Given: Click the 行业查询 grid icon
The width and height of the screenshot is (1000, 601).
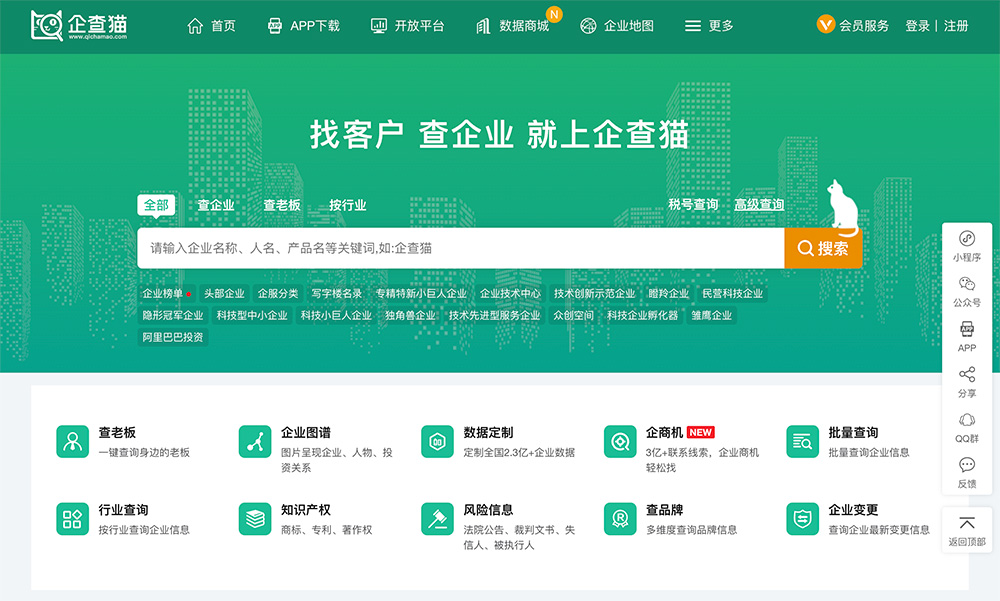Looking at the screenshot, I should click(x=73, y=519).
